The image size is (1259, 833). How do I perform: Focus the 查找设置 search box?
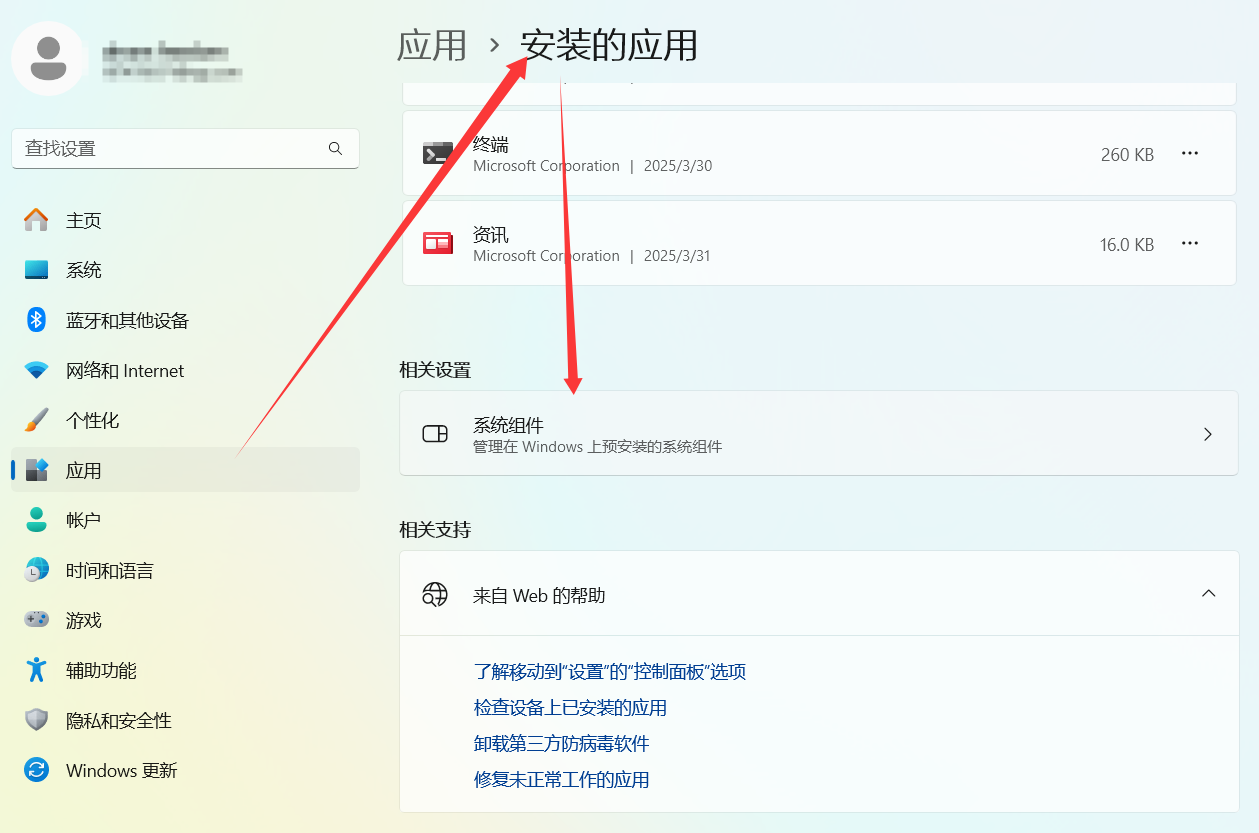pos(185,148)
